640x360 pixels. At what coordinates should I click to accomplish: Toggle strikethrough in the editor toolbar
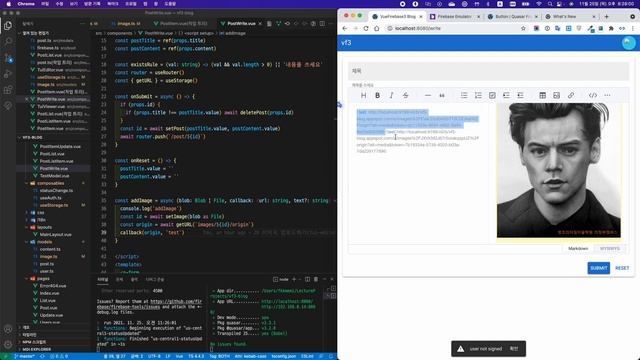pyautogui.click(x=405, y=95)
